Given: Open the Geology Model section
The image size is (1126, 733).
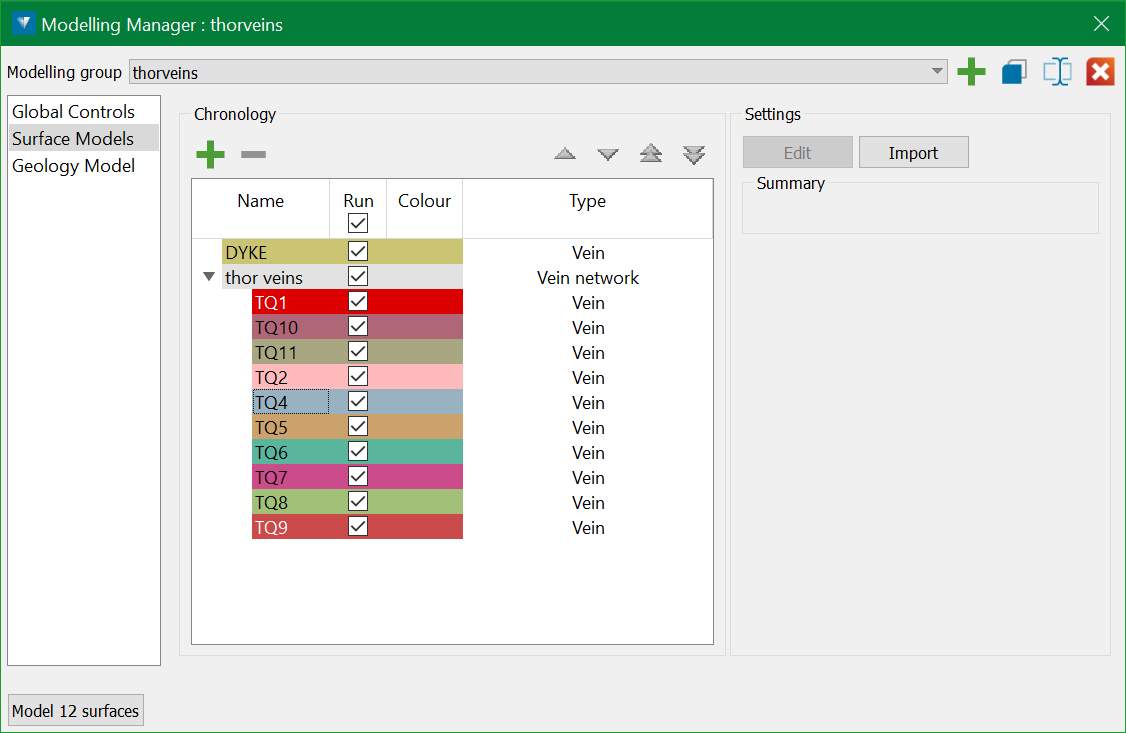Looking at the screenshot, I should (x=73, y=166).
